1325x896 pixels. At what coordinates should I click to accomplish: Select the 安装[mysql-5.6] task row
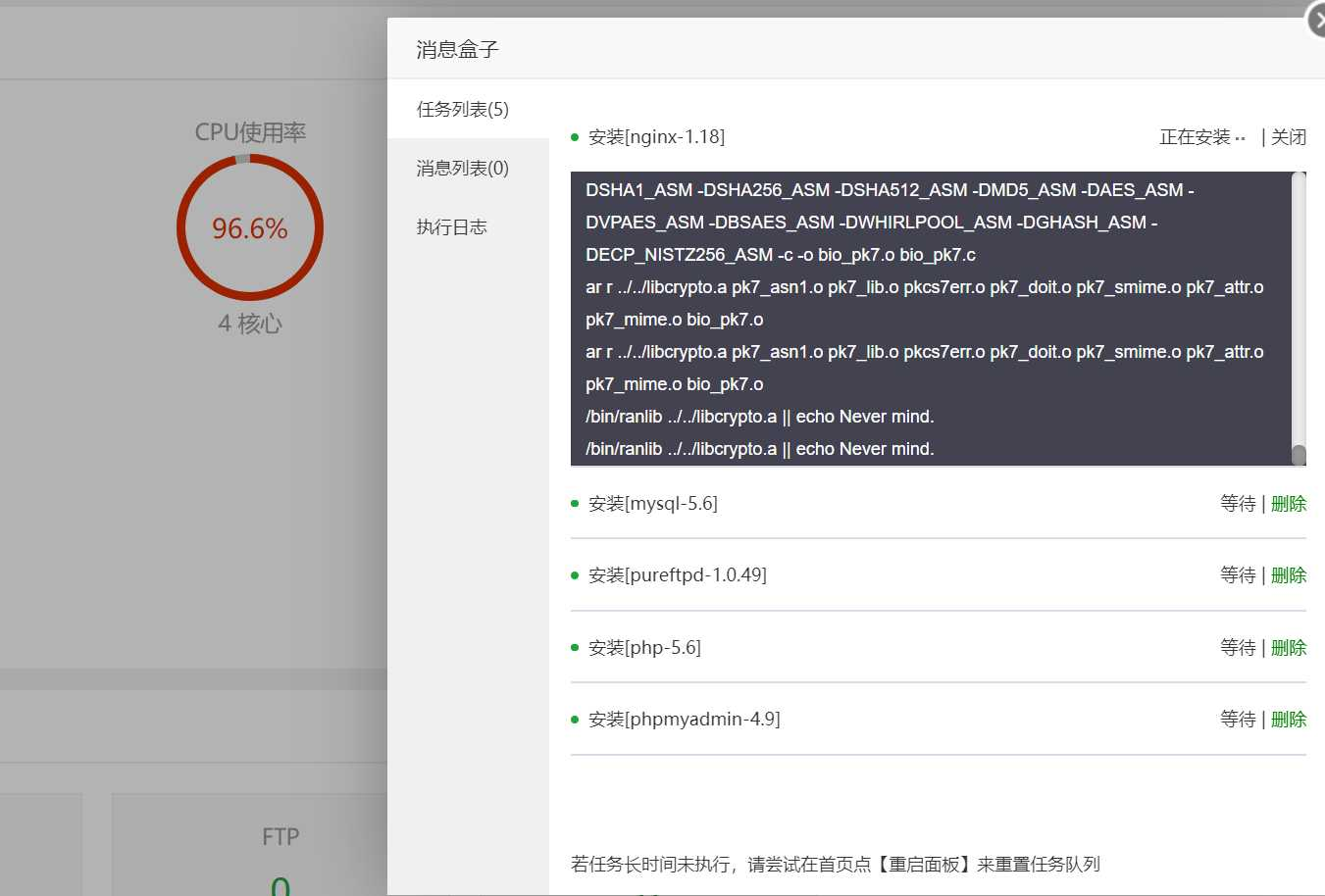(939, 504)
